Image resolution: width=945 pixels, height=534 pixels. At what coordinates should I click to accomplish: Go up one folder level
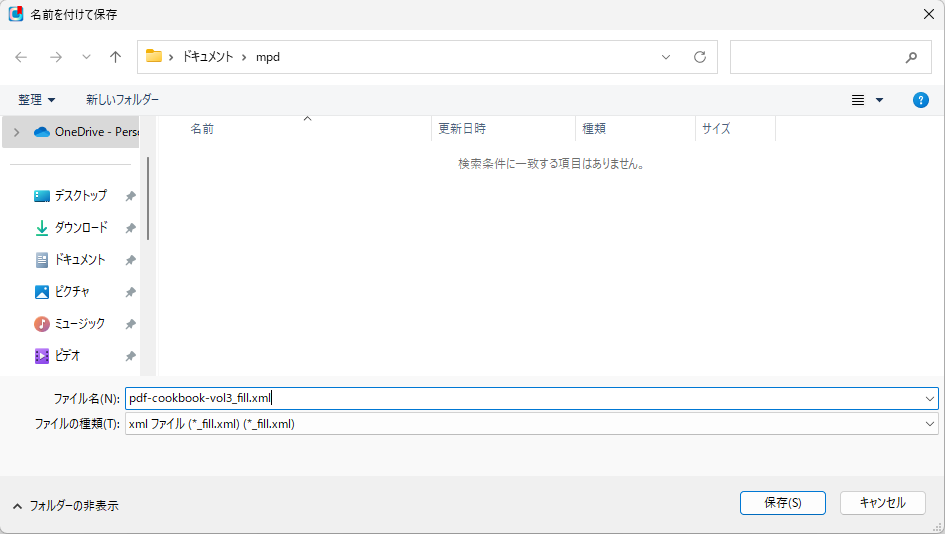(115, 57)
